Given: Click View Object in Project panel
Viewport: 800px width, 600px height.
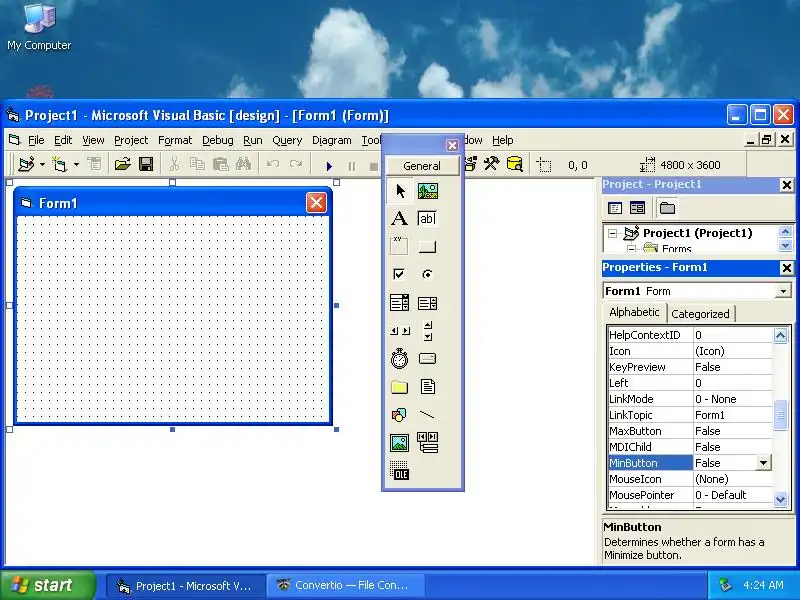Looking at the screenshot, I should (x=637, y=208).
